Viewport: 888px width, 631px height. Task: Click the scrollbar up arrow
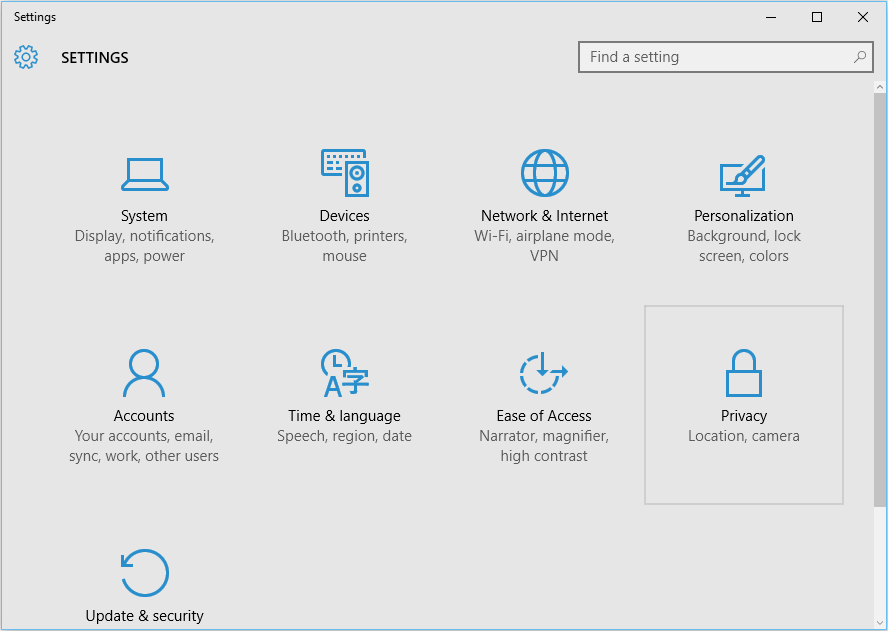(880, 87)
